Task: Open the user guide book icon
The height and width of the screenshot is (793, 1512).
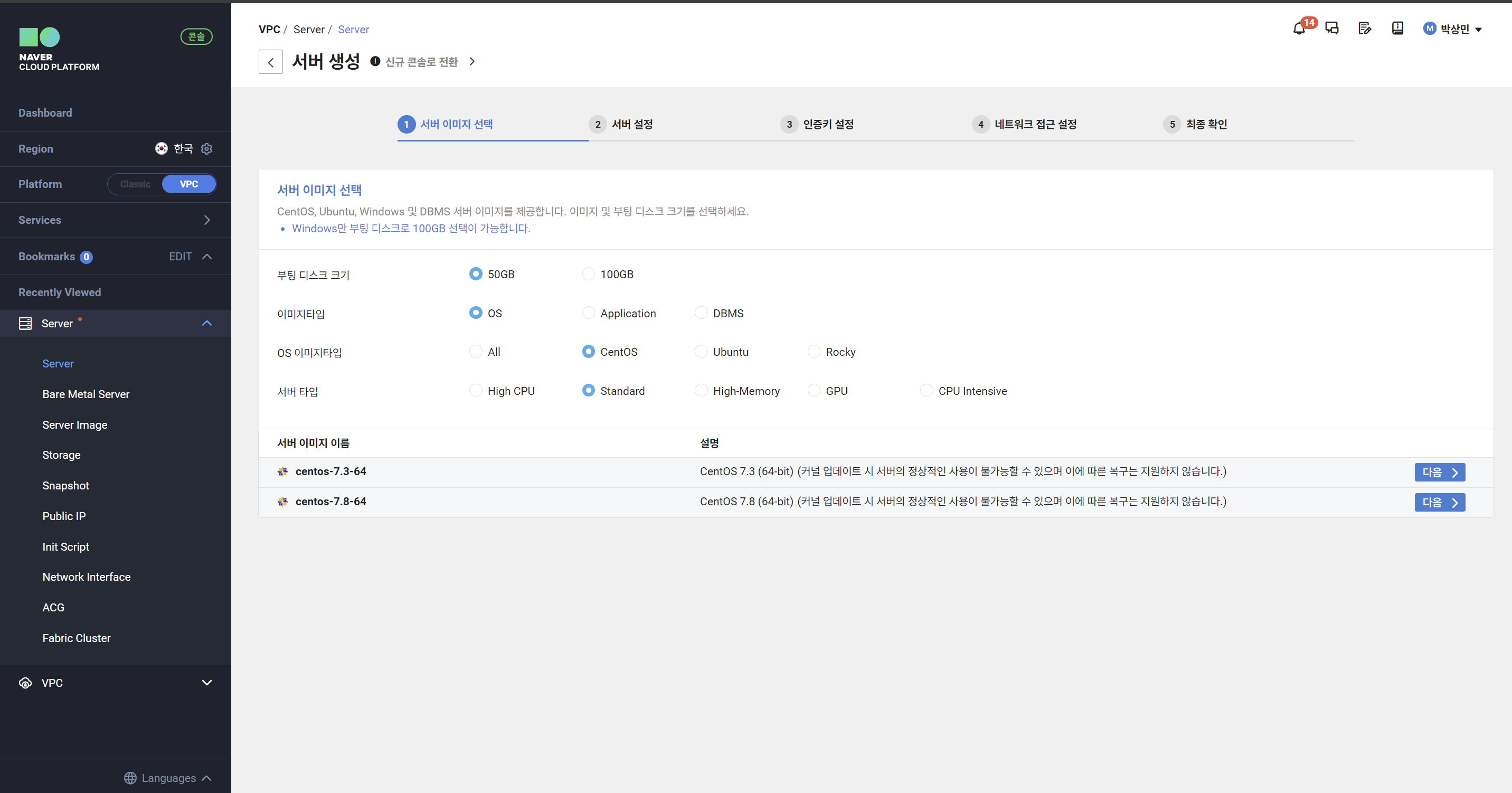Action: pos(1397,29)
